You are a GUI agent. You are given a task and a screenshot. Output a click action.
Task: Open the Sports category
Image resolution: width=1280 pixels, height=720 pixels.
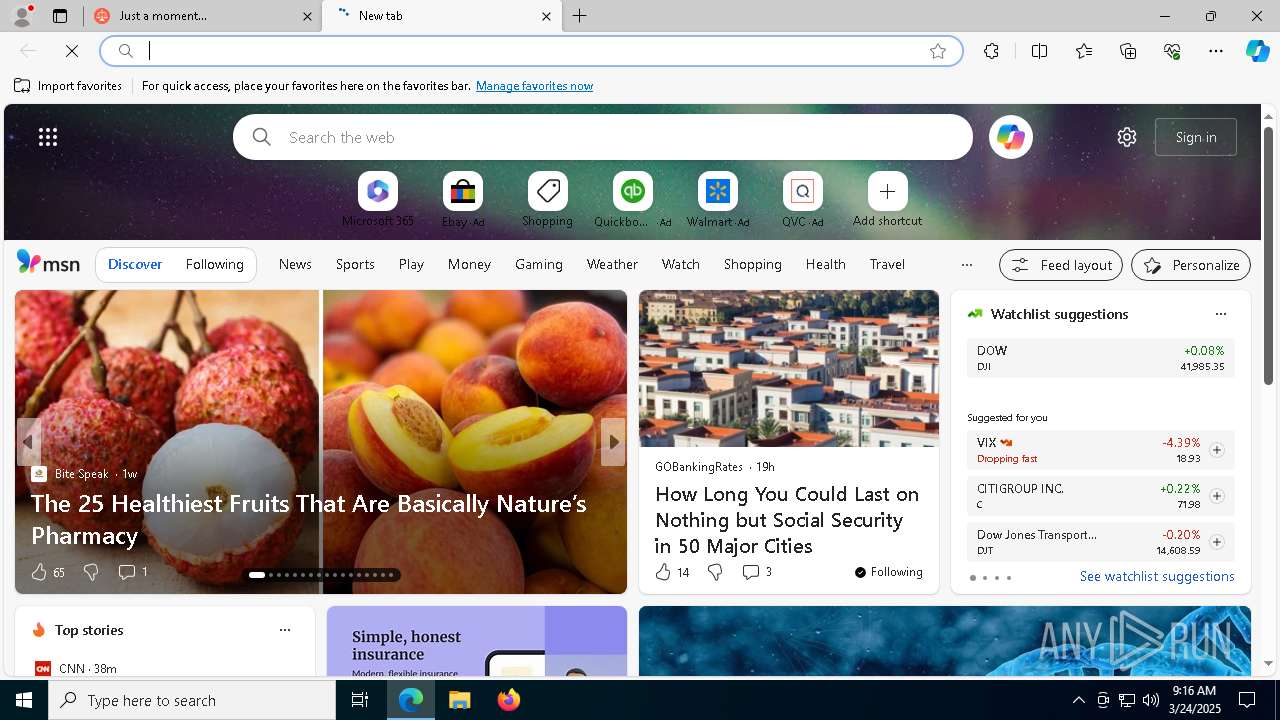(x=355, y=264)
